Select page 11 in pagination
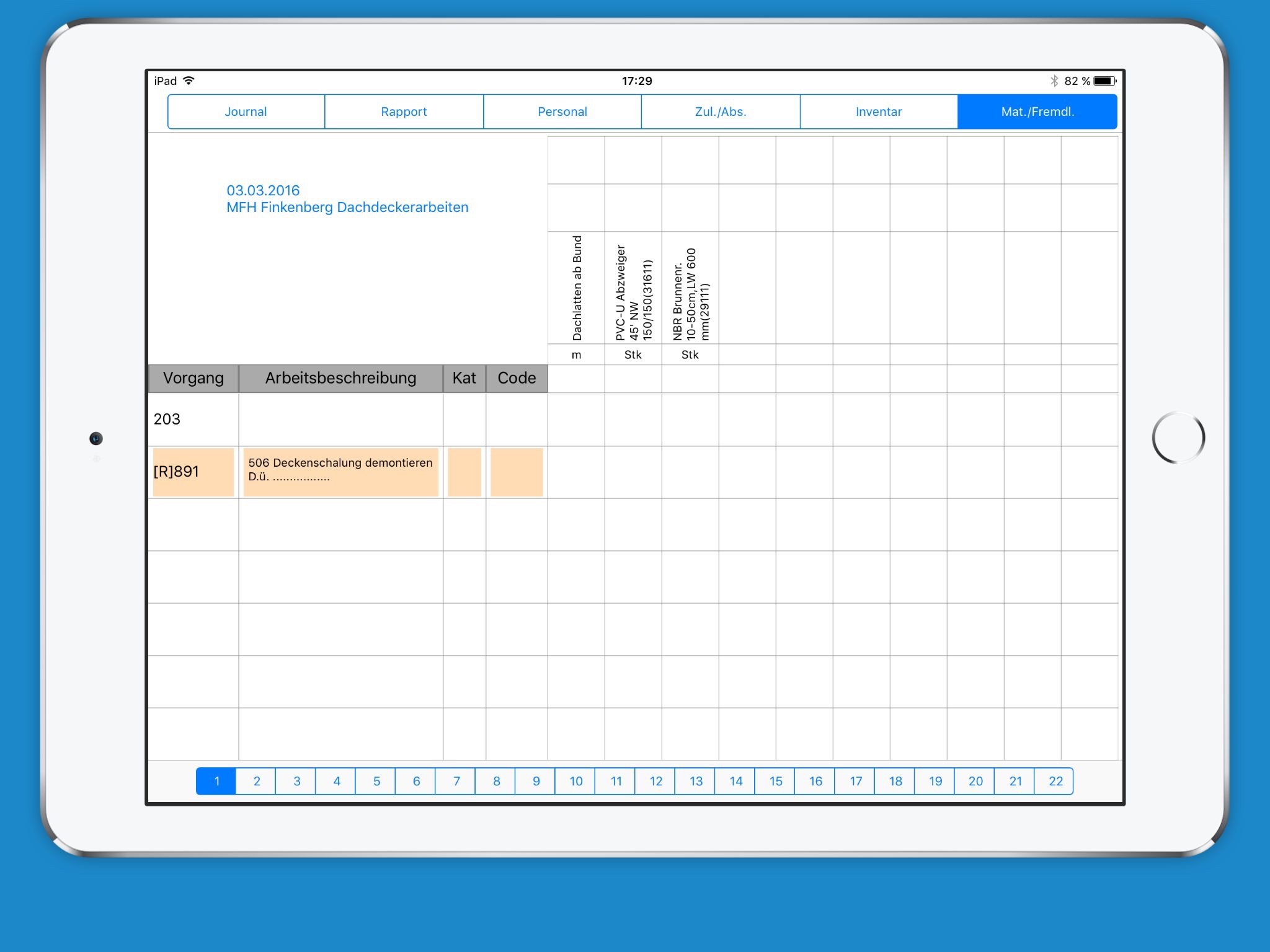 [616, 781]
